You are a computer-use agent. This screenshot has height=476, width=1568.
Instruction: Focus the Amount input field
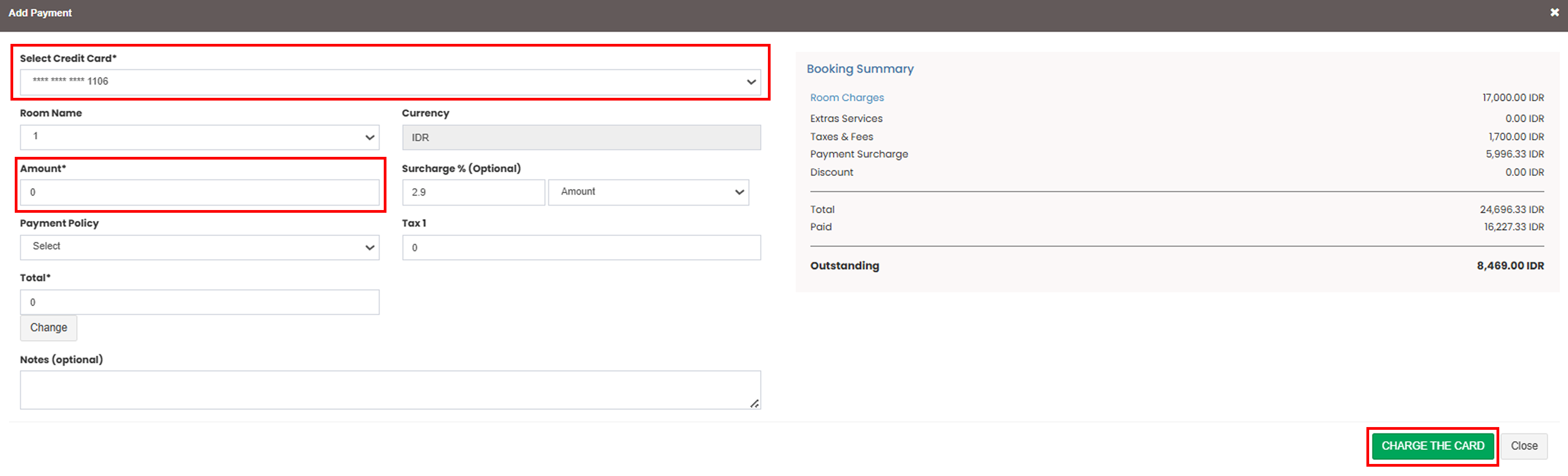[200, 192]
